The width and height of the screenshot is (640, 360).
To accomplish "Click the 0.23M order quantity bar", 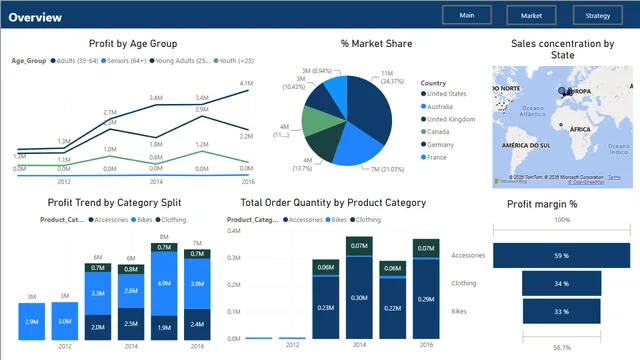I will click(325, 308).
